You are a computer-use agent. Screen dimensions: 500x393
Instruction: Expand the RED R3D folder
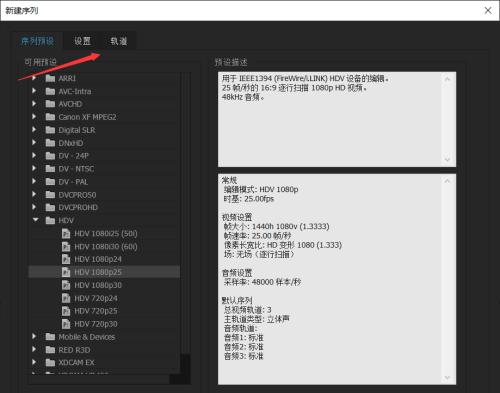pyautogui.click(x=34, y=349)
